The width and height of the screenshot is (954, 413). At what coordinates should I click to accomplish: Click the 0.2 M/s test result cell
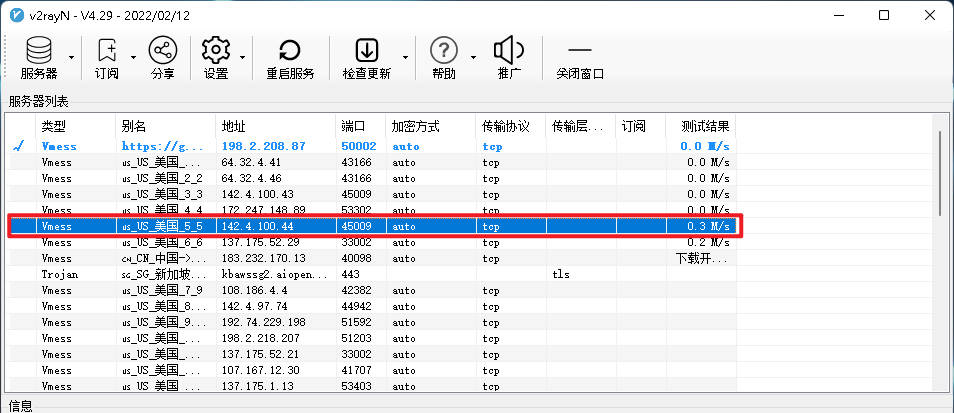click(708, 242)
